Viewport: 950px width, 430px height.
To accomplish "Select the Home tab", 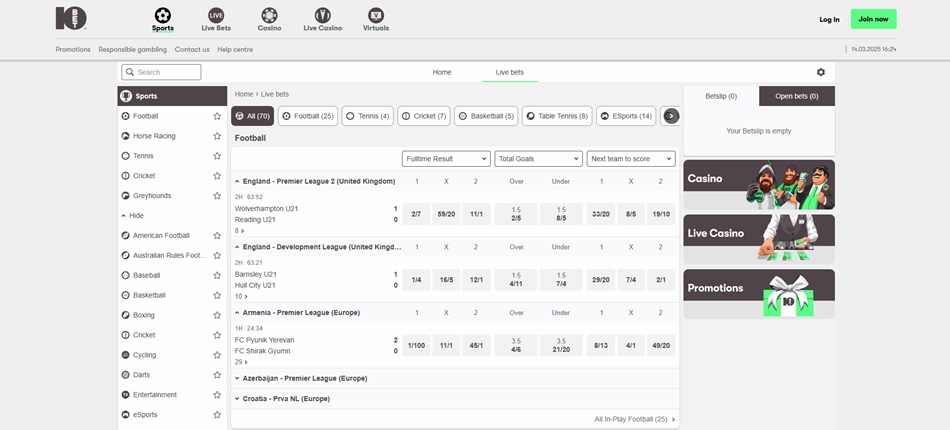I will (441, 72).
